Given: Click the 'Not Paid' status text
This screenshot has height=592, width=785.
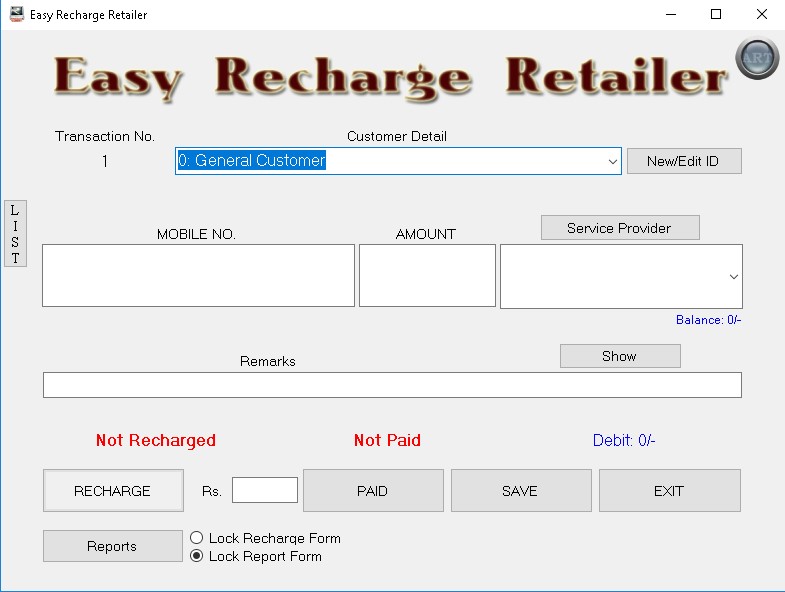Looking at the screenshot, I should pyautogui.click(x=387, y=440).
